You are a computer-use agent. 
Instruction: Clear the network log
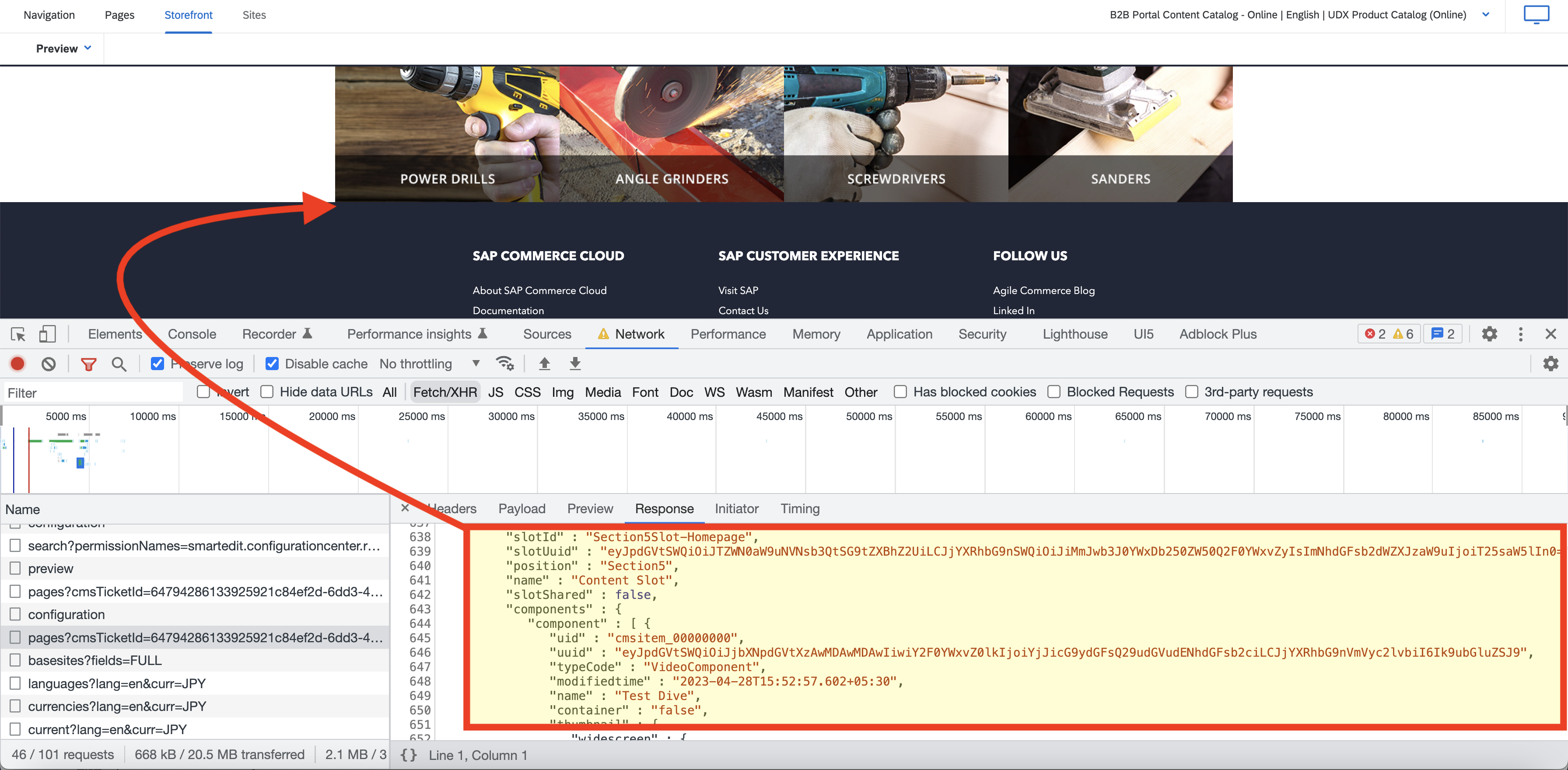[x=49, y=364]
